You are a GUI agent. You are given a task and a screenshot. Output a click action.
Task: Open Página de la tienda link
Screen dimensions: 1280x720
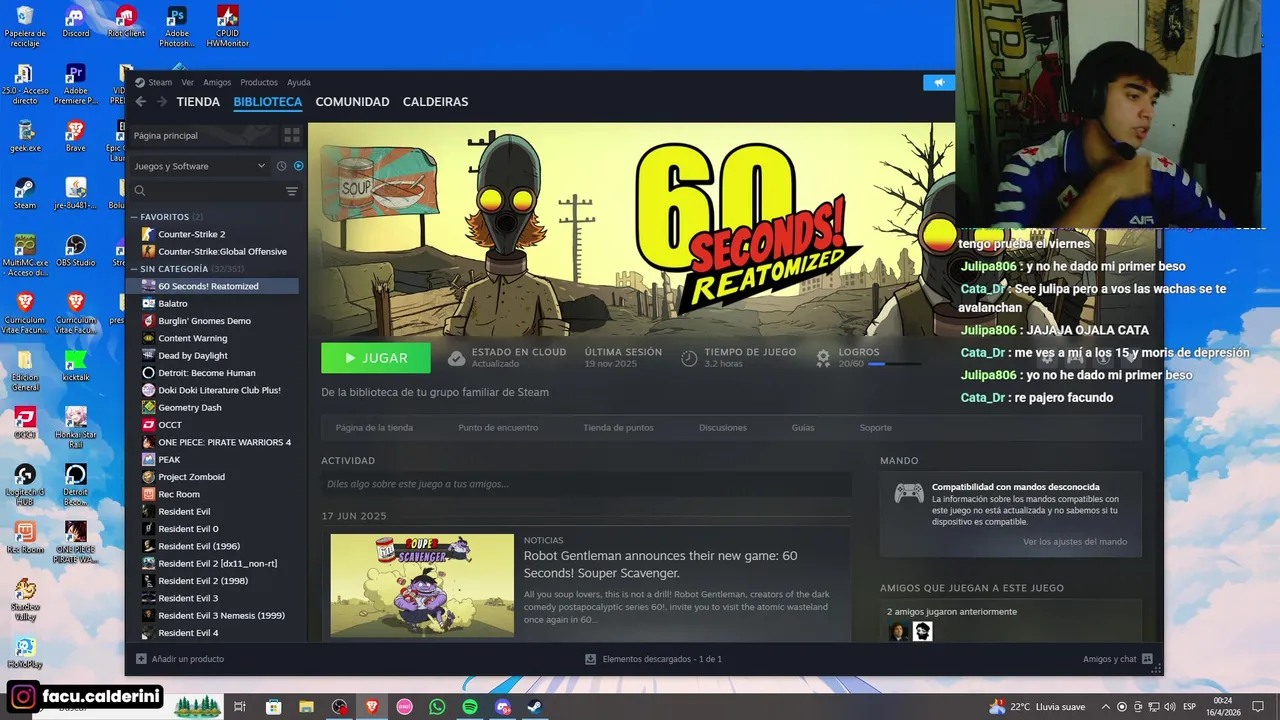click(374, 428)
